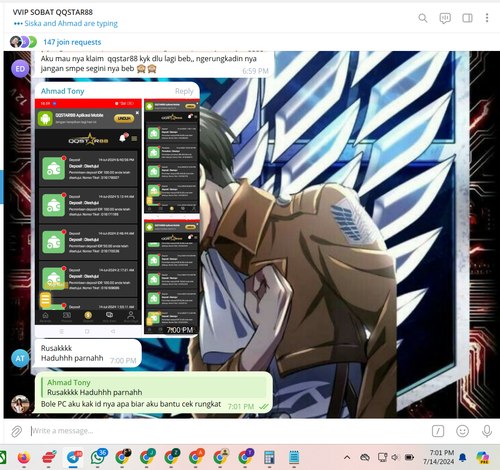
Task: Open the notifications bell in taskbar
Action: [x=463, y=457]
